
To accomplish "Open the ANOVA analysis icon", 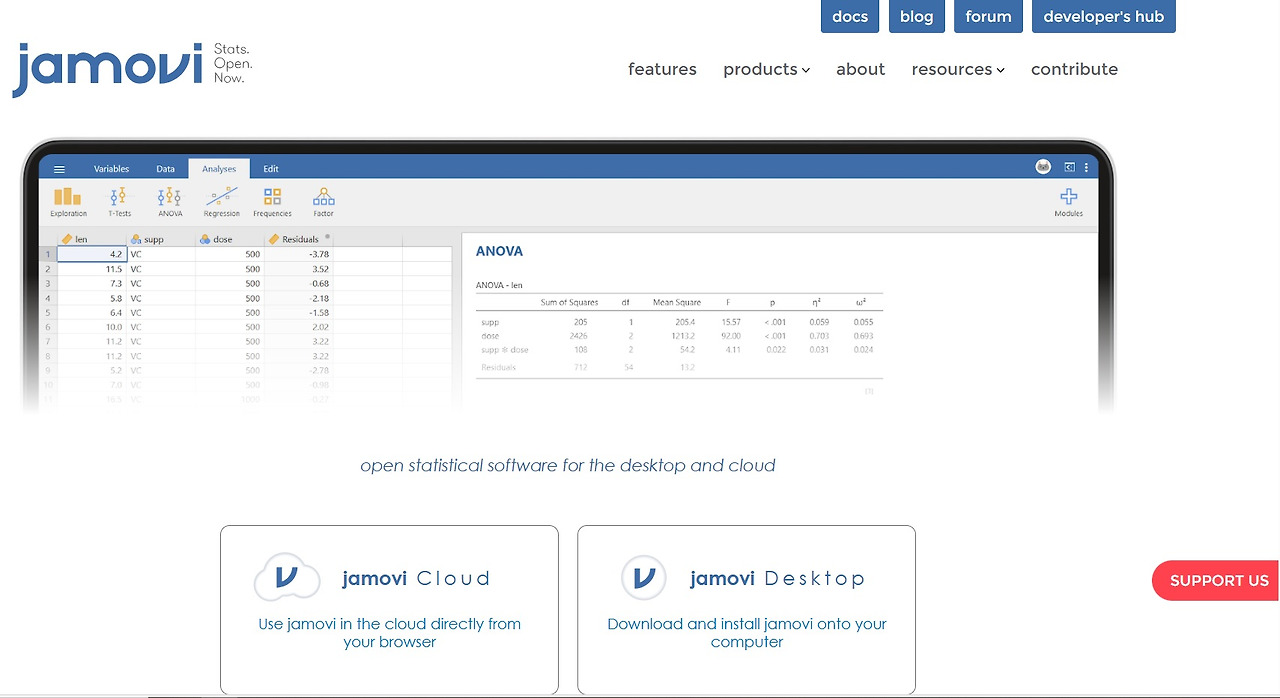I will (170, 202).
